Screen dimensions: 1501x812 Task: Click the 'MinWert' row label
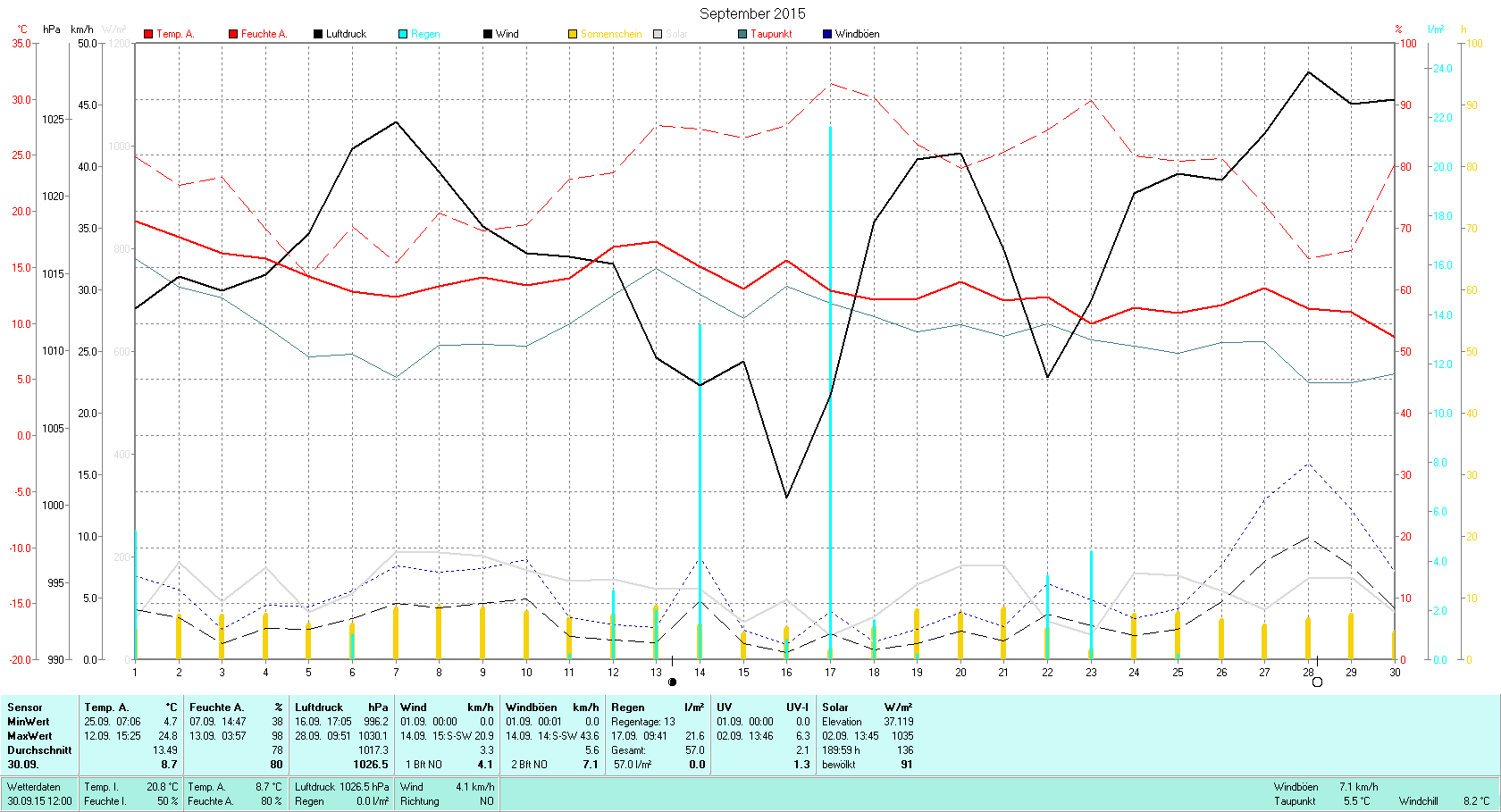tap(29, 722)
